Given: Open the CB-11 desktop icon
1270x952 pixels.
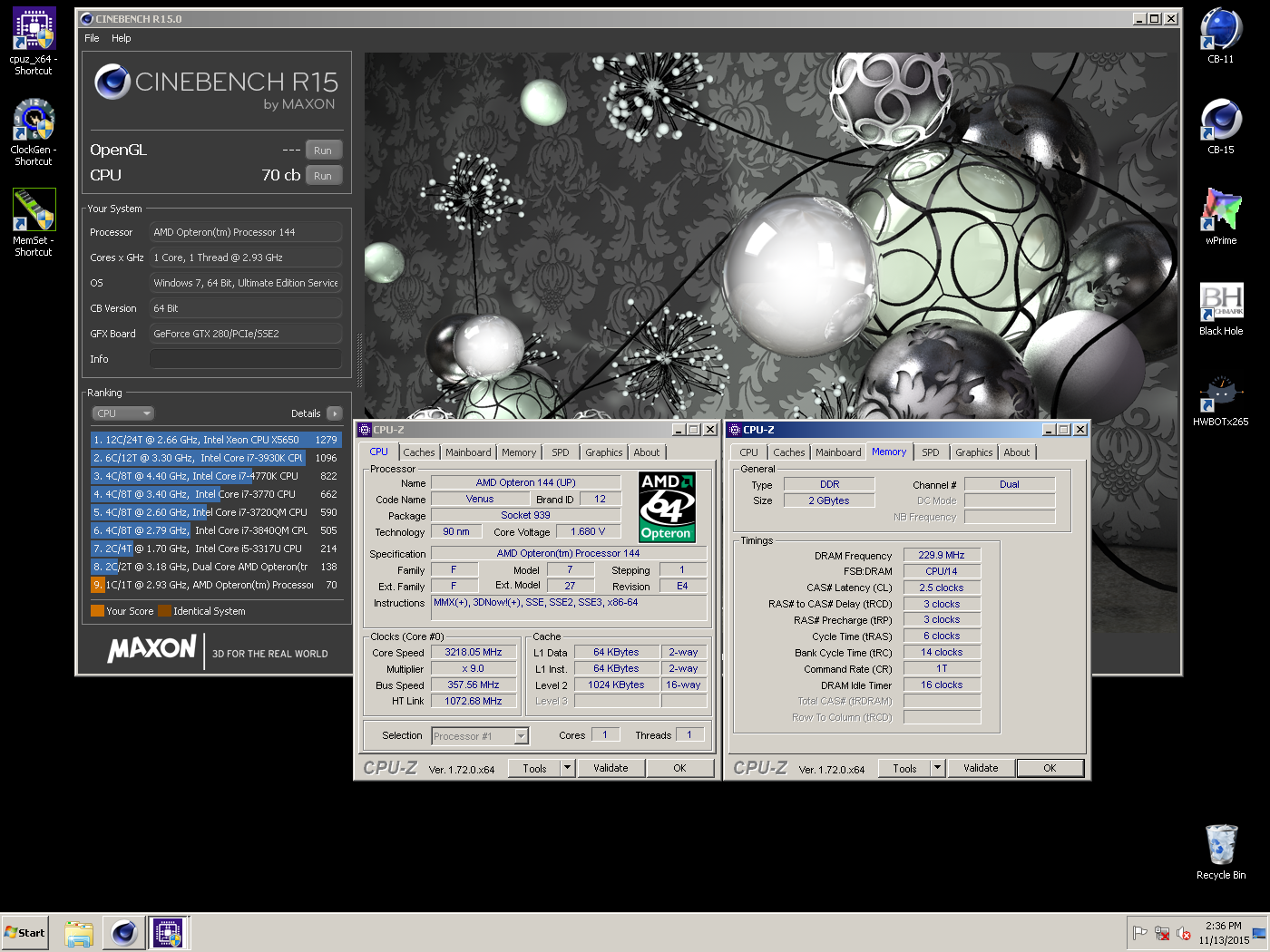Looking at the screenshot, I should click(1221, 36).
